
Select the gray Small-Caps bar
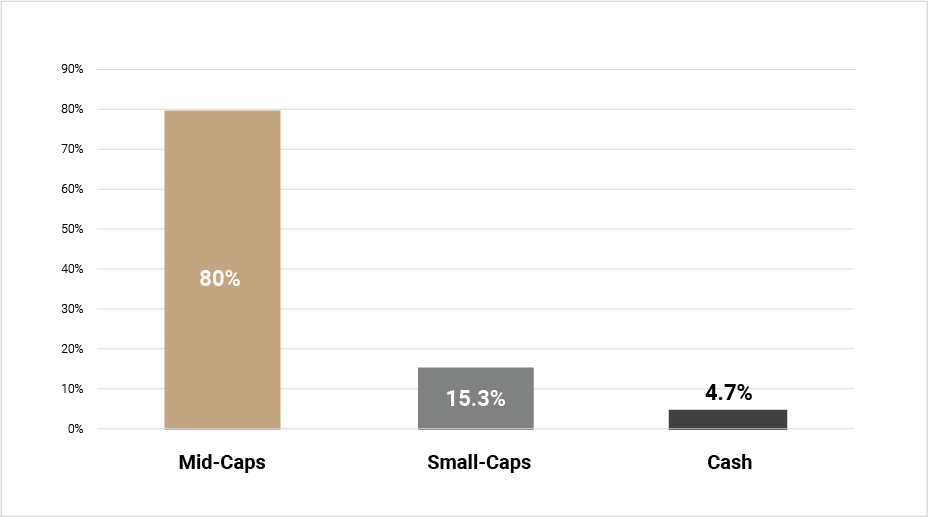(x=476, y=398)
